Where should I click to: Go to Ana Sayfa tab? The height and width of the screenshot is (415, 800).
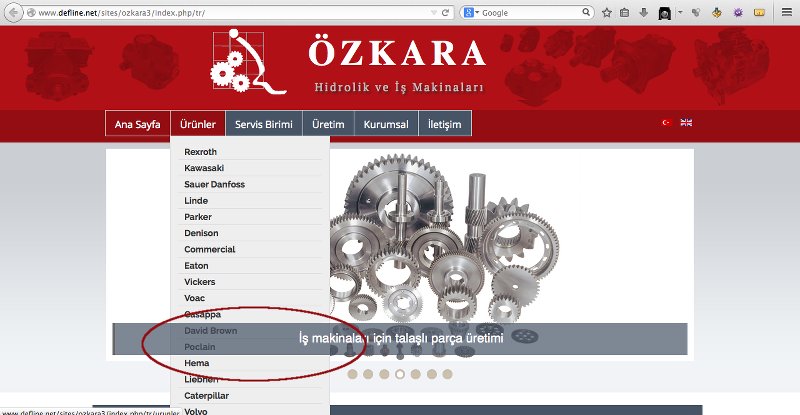click(x=138, y=124)
